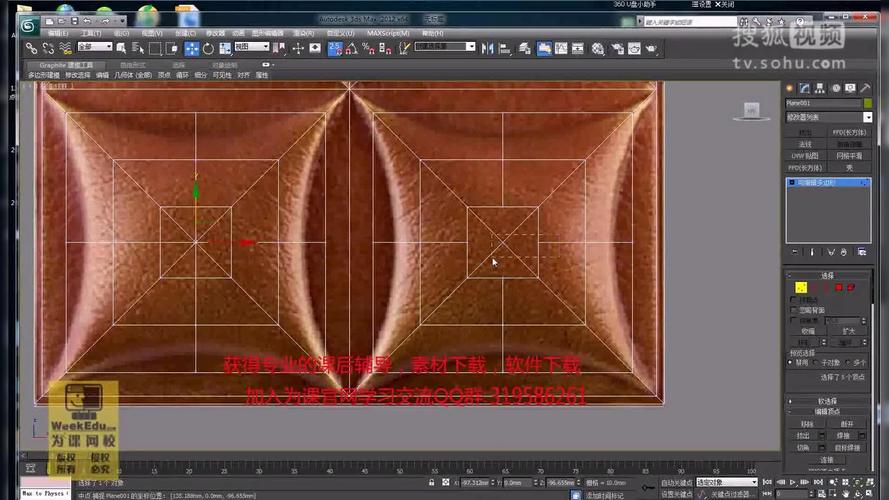Select Vertex sub-object level yellow icon
Image resolution: width=889 pixels, height=500 pixels.
click(801, 287)
